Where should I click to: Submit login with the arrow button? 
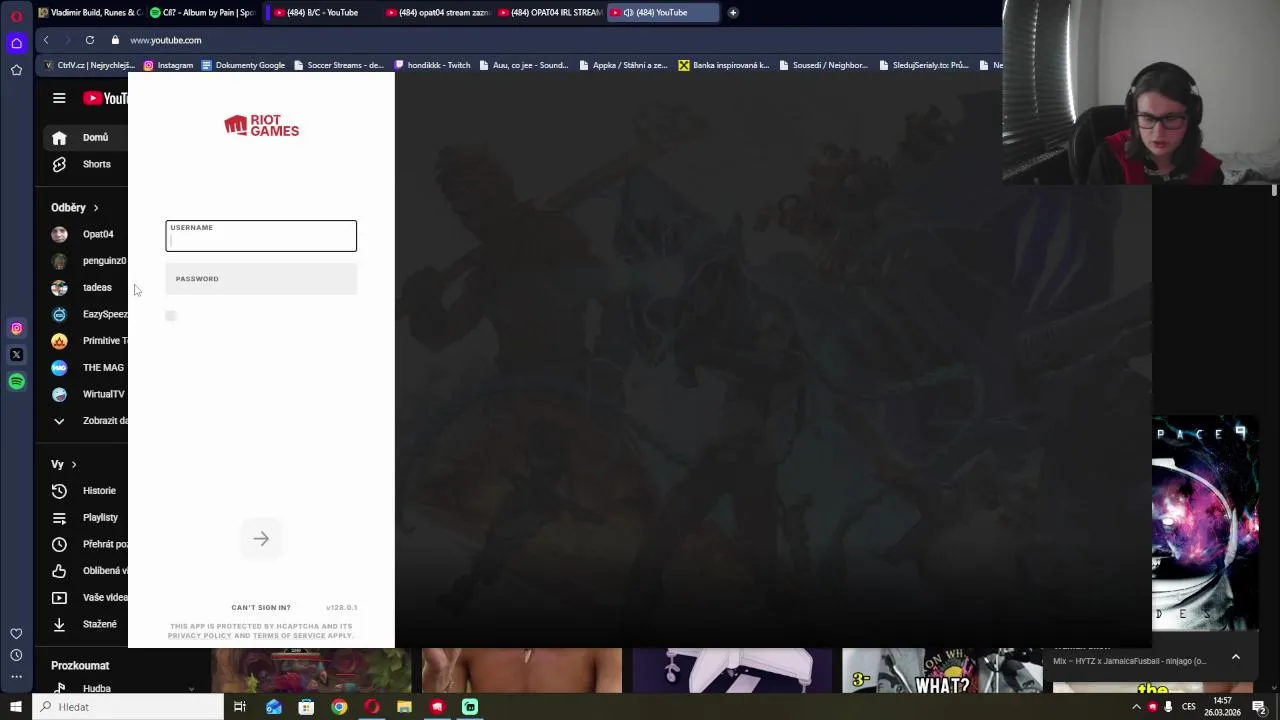coord(261,539)
